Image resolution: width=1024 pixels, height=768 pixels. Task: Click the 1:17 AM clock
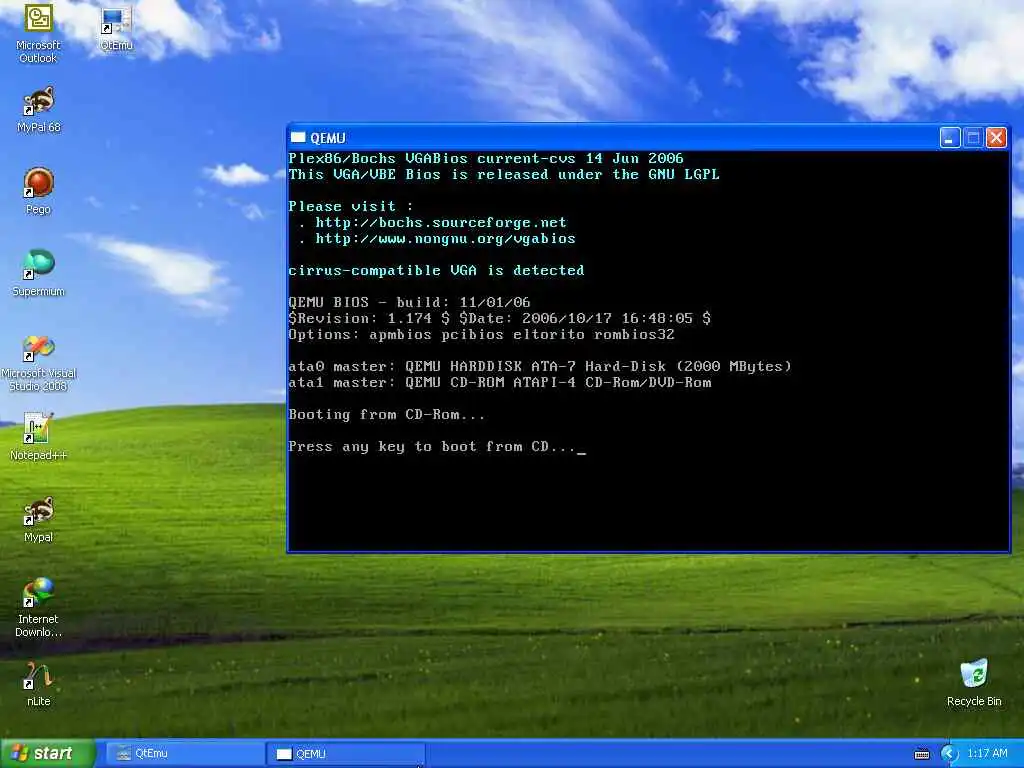[987, 754]
